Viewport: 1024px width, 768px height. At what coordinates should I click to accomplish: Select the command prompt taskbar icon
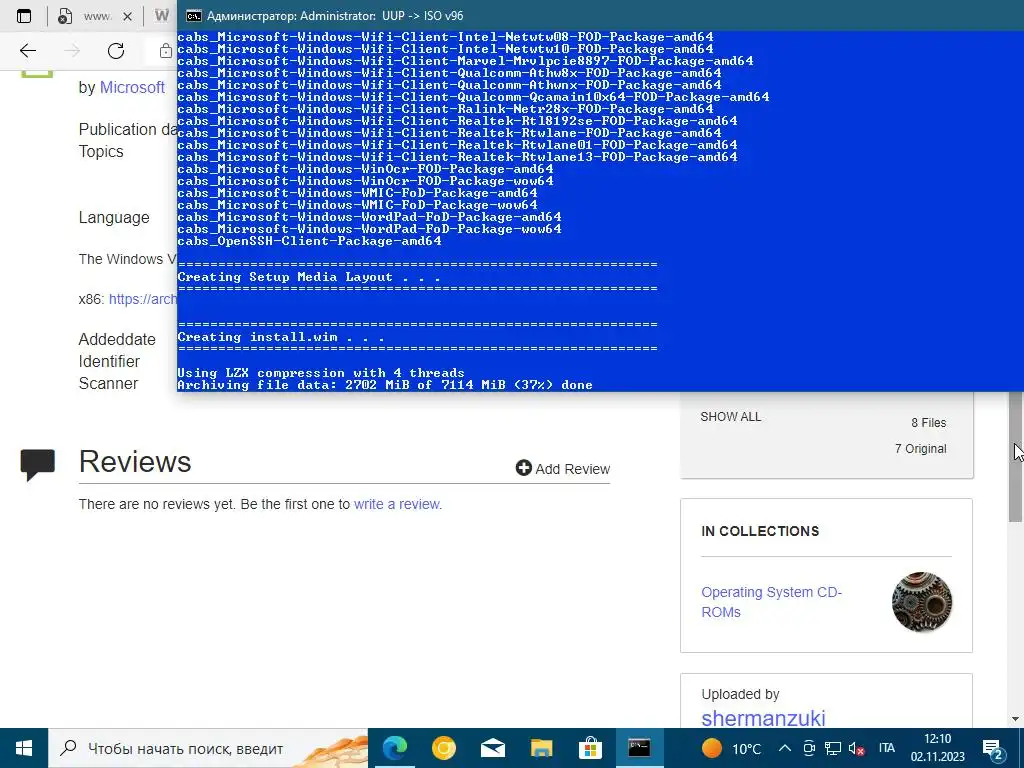tap(639, 748)
